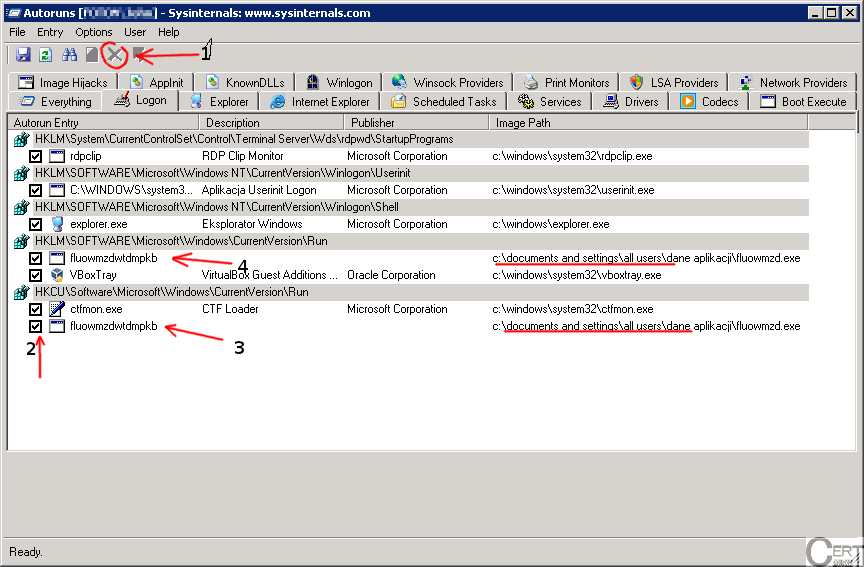Screen dimensions: 864x567
Task: Open the Help menu
Action: 169,32
